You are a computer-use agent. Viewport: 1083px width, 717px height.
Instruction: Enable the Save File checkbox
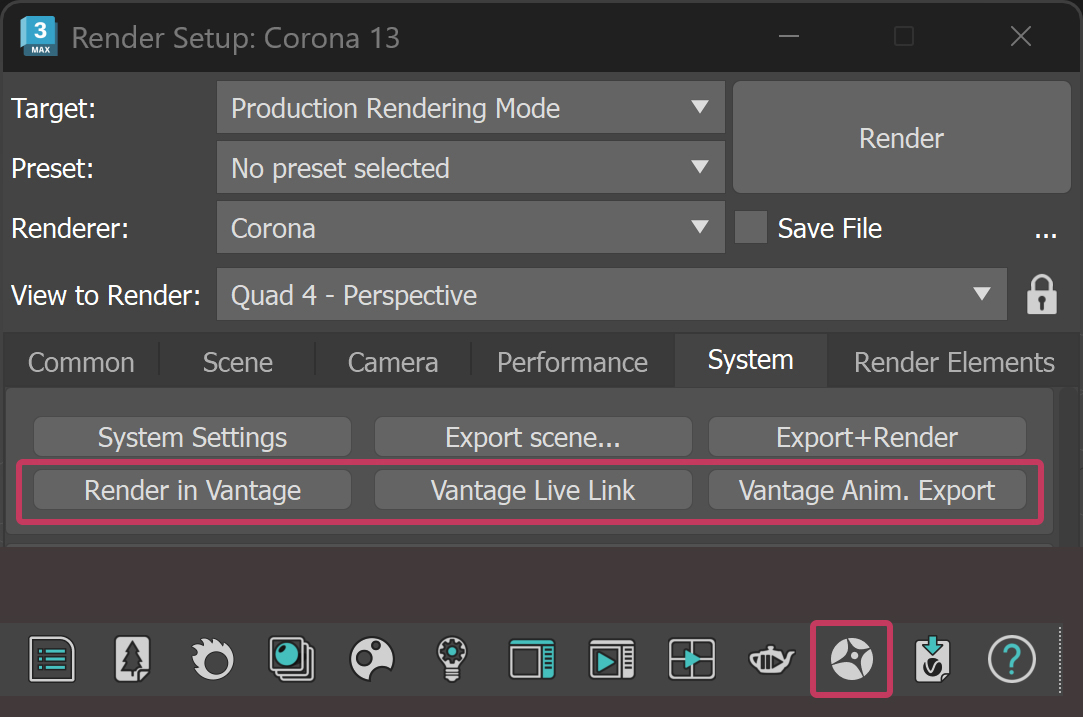coord(751,227)
